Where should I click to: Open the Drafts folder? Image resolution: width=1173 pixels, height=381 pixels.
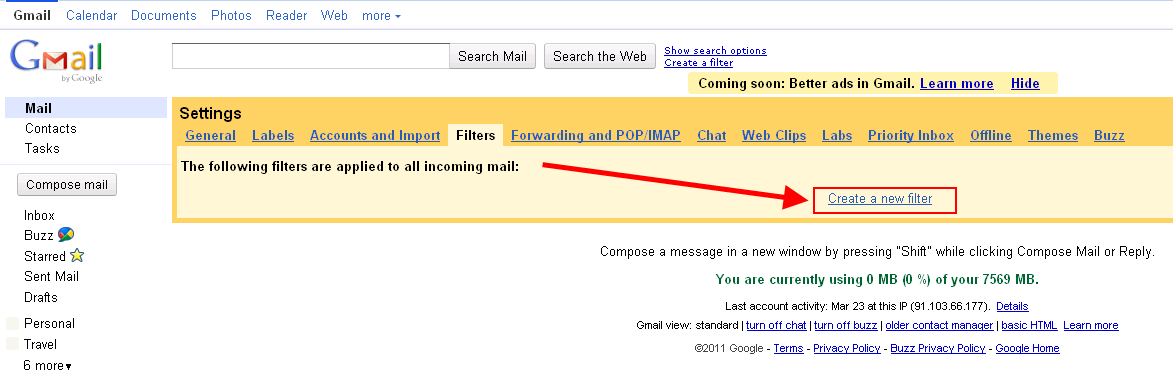pos(40,297)
